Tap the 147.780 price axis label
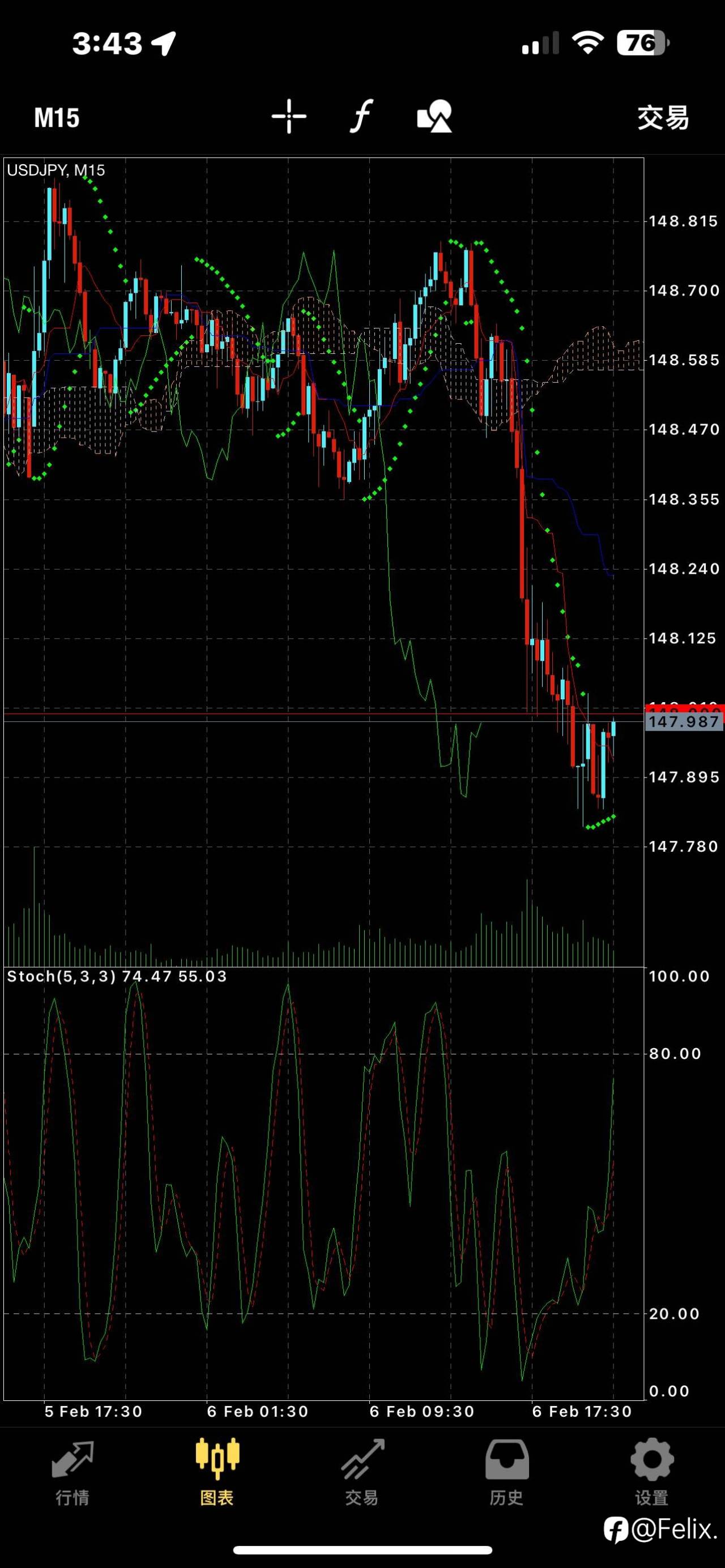The height and width of the screenshot is (1568, 725). pos(684,847)
